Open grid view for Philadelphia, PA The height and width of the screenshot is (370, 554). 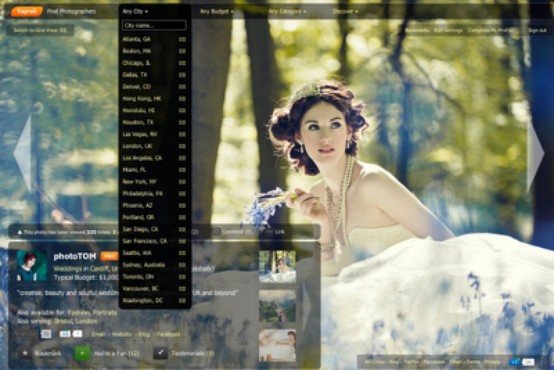(x=182, y=194)
